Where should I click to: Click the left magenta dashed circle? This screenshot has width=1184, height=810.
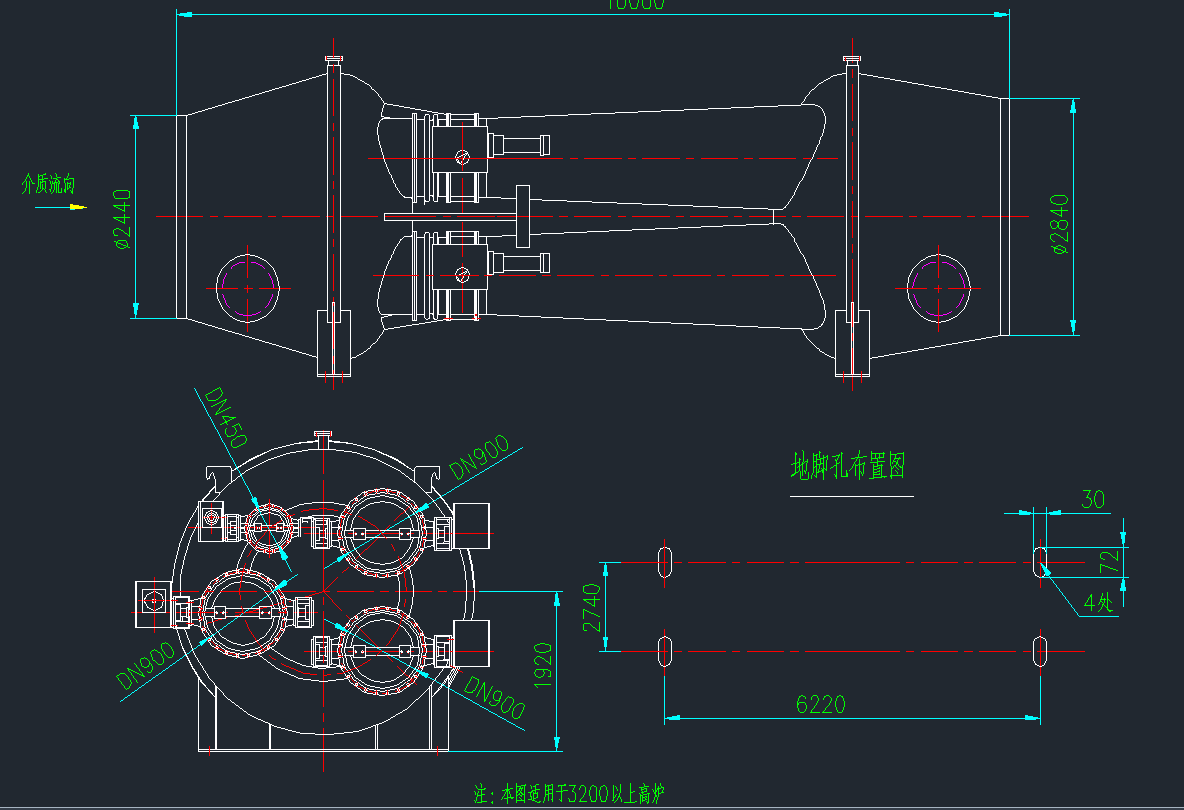(247, 287)
